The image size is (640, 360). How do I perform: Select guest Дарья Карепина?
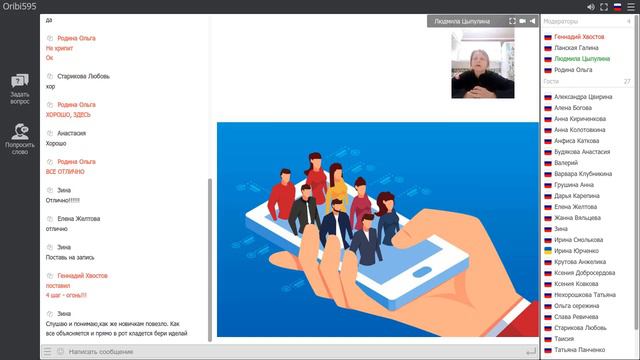[x=577, y=196]
